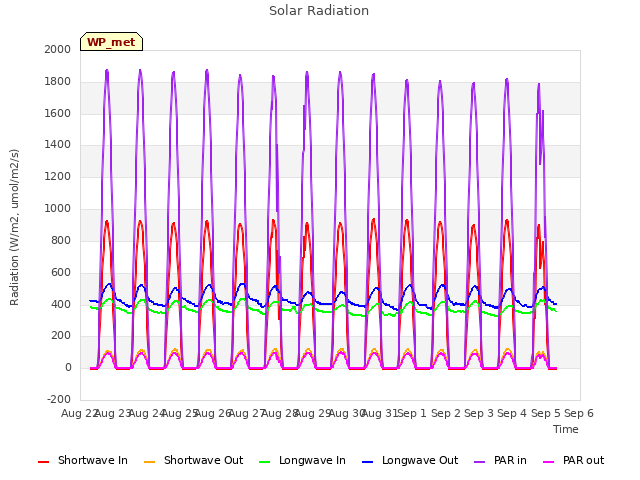
Task: Click the 1200 y-axis tick label
Action: [x=58, y=176]
